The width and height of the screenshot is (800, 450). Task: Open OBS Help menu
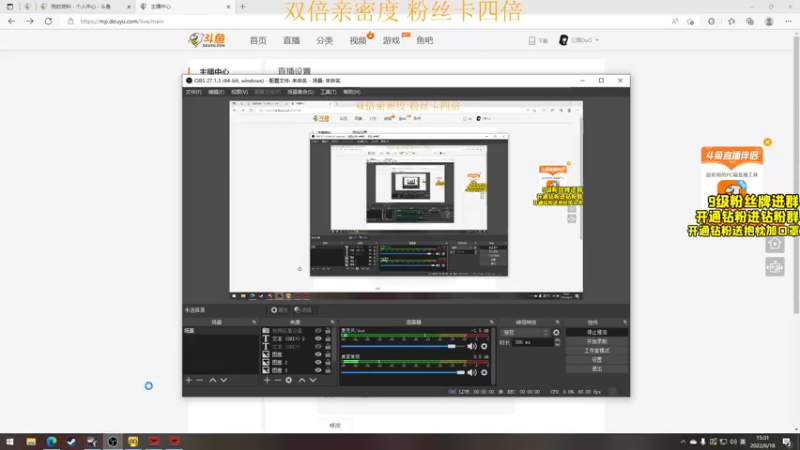(352, 92)
